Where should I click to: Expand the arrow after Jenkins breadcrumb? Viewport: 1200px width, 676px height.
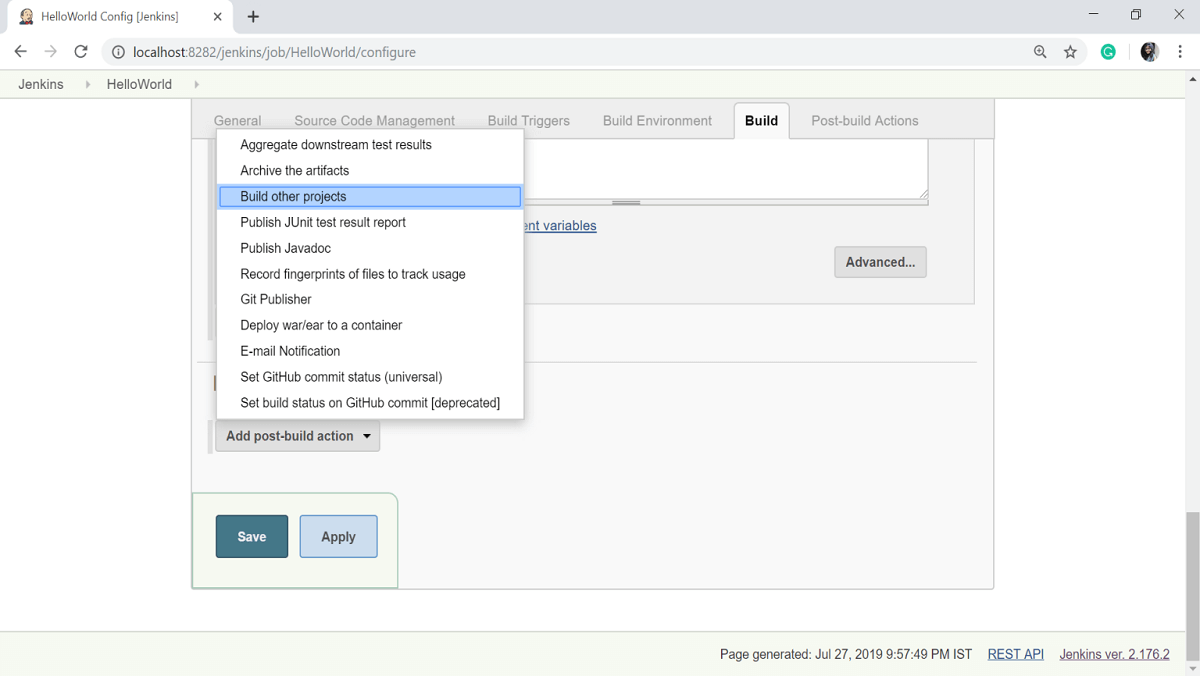click(x=88, y=84)
